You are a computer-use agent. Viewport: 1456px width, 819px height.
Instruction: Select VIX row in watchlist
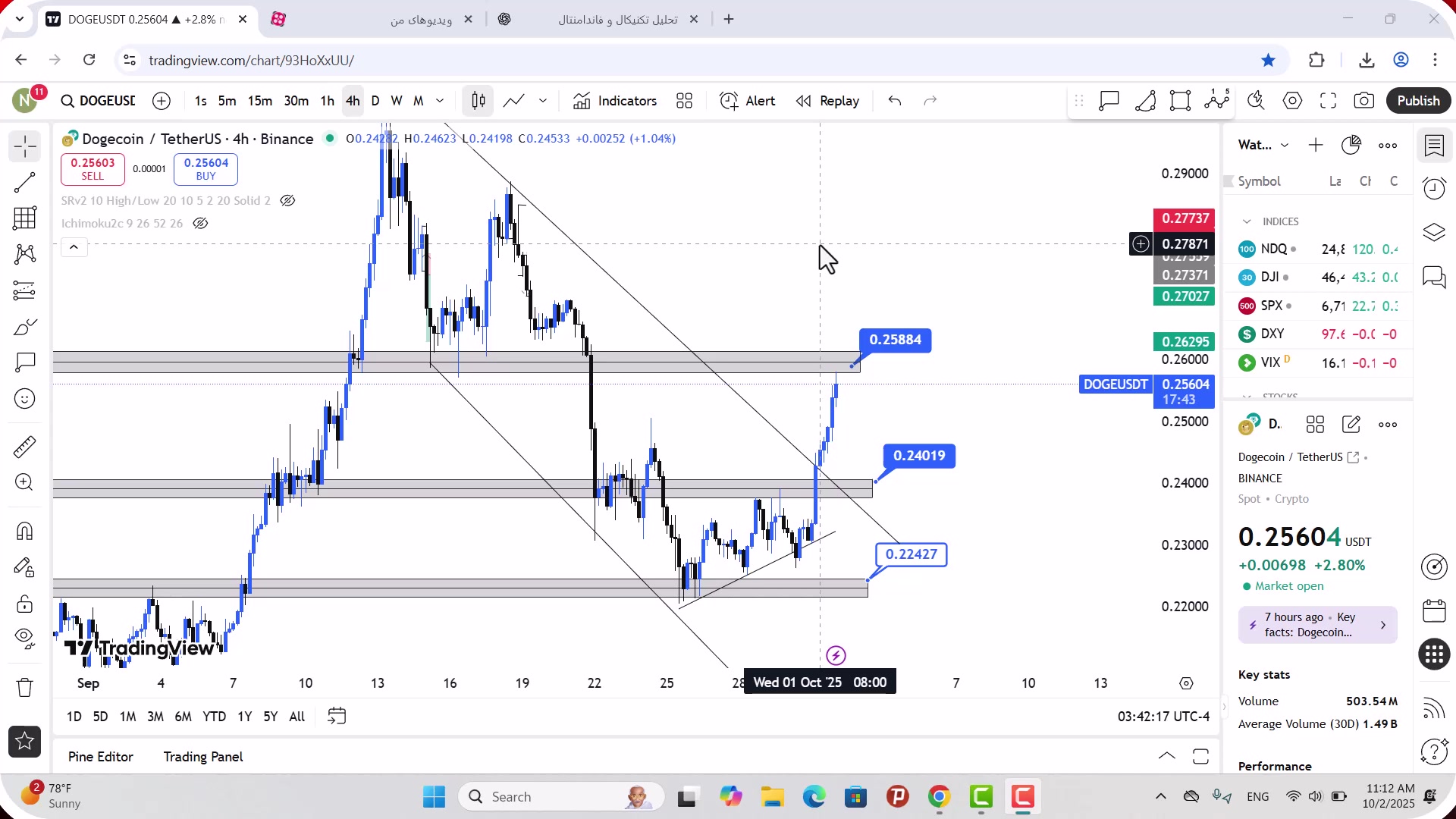click(1318, 362)
